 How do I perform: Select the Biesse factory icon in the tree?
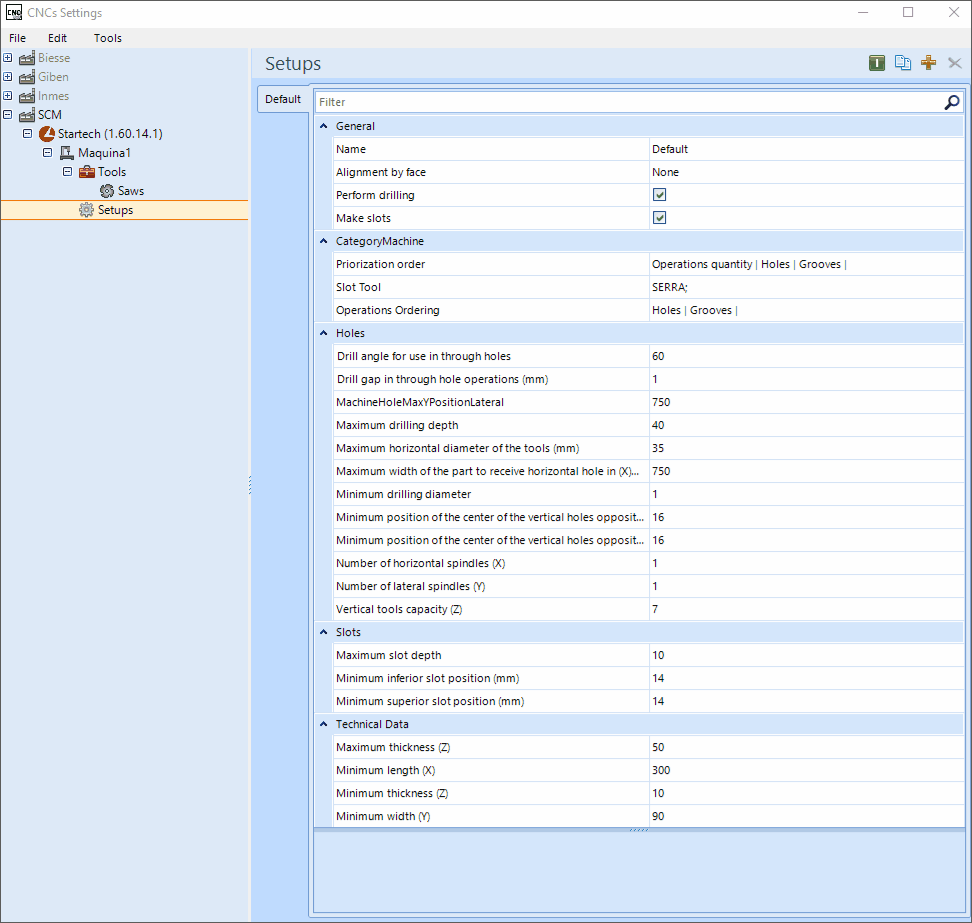click(27, 58)
